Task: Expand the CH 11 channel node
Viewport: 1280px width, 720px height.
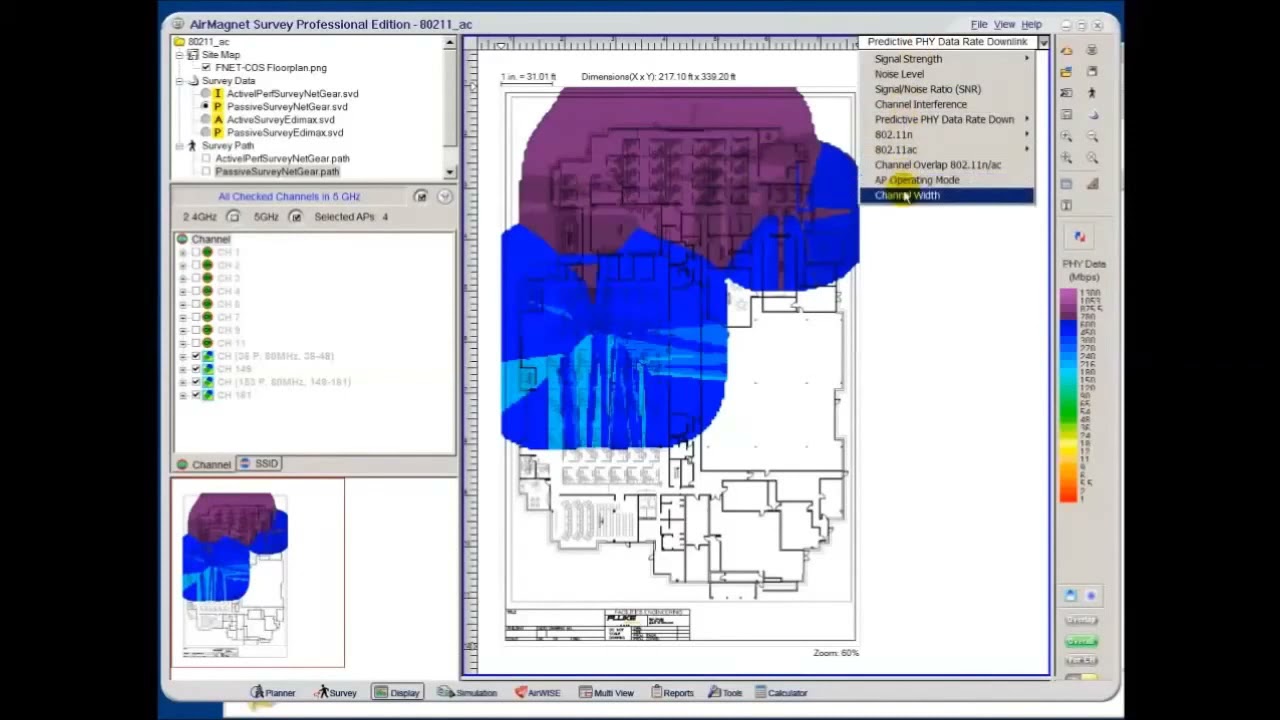Action: pyautogui.click(x=183, y=343)
